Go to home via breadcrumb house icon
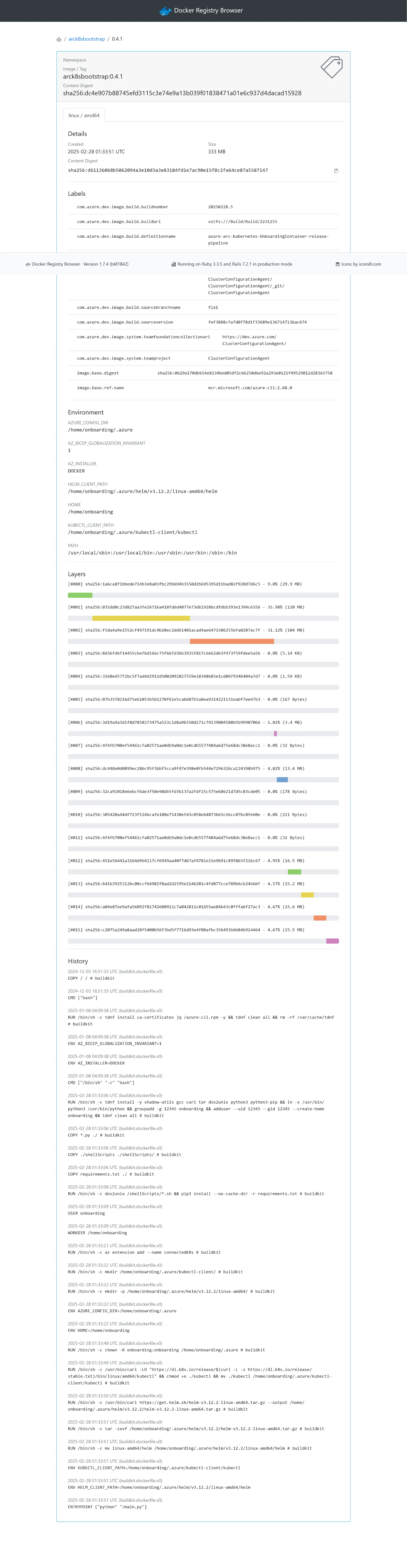Viewport: 407px width, 1568px height. pyautogui.click(x=59, y=39)
